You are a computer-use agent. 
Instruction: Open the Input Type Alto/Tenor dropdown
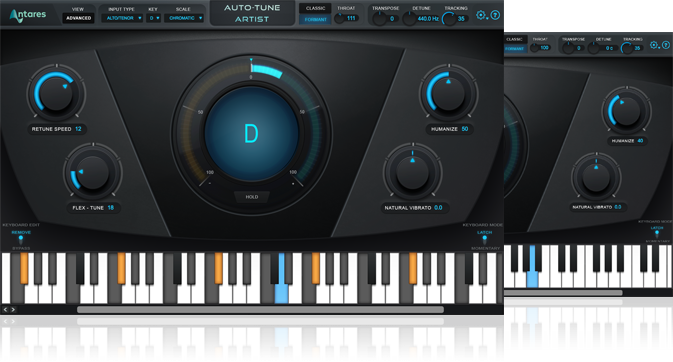tap(122, 18)
